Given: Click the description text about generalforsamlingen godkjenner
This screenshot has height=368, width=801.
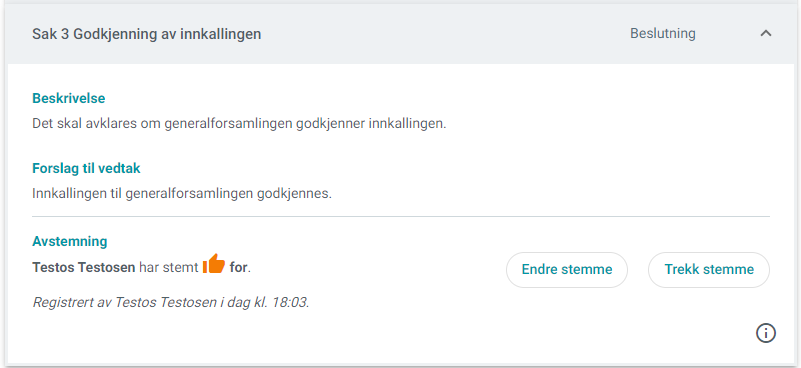Looking at the screenshot, I should 239,124.
